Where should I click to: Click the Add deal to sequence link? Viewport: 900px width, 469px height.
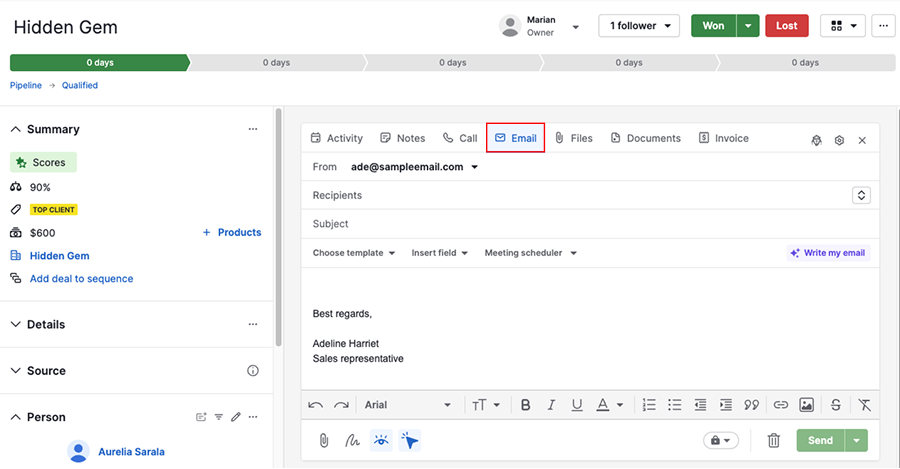pyautogui.click(x=81, y=279)
